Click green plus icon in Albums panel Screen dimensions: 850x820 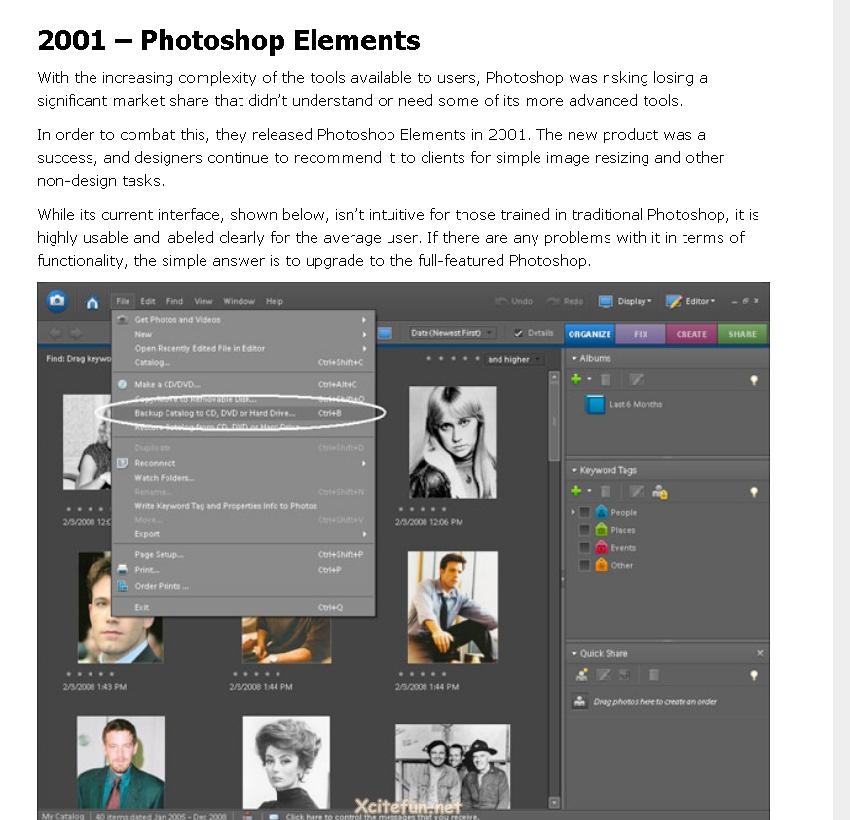click(x=576, y=379)
